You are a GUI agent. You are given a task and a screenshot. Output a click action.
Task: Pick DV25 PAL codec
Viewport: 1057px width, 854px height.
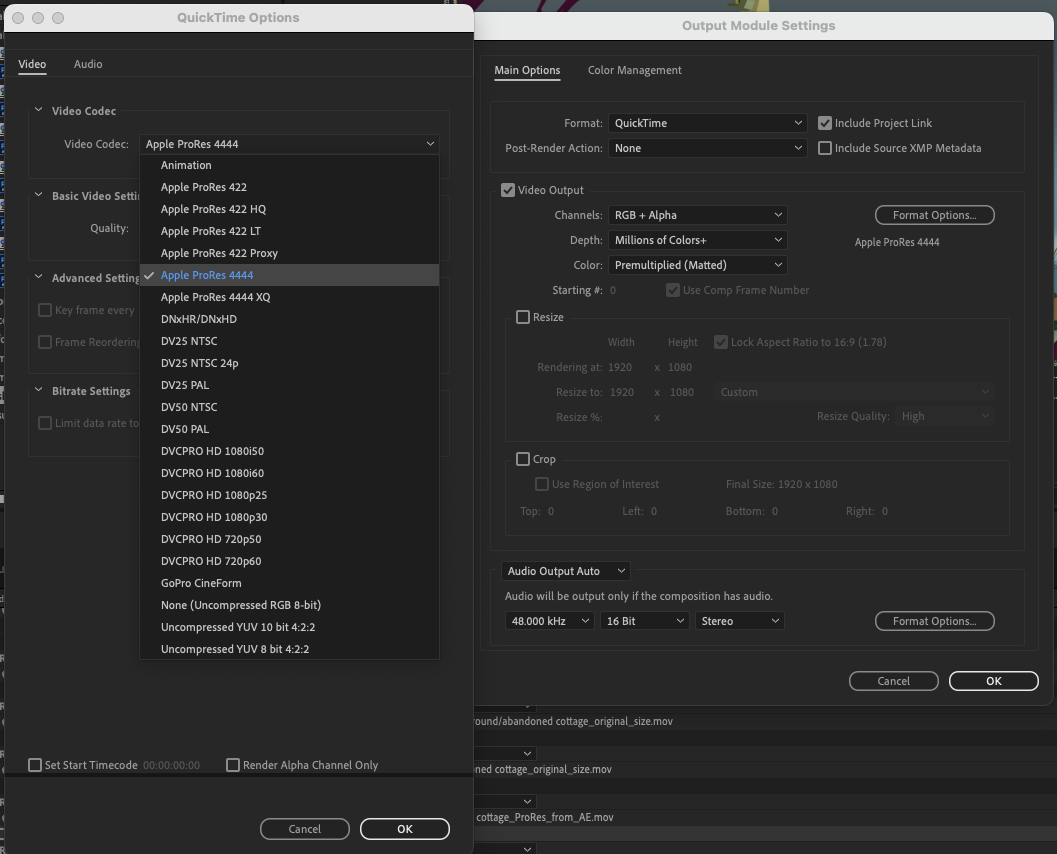pos(289,385)
